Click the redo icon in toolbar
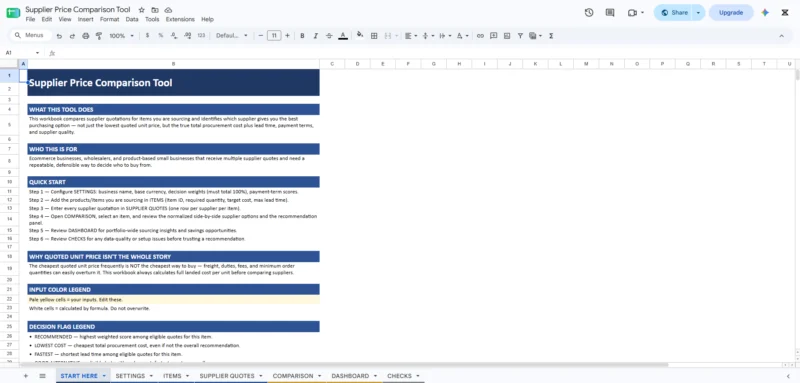Image resolution: width=800 pixels, height=383 pixels. pos(72,36)
